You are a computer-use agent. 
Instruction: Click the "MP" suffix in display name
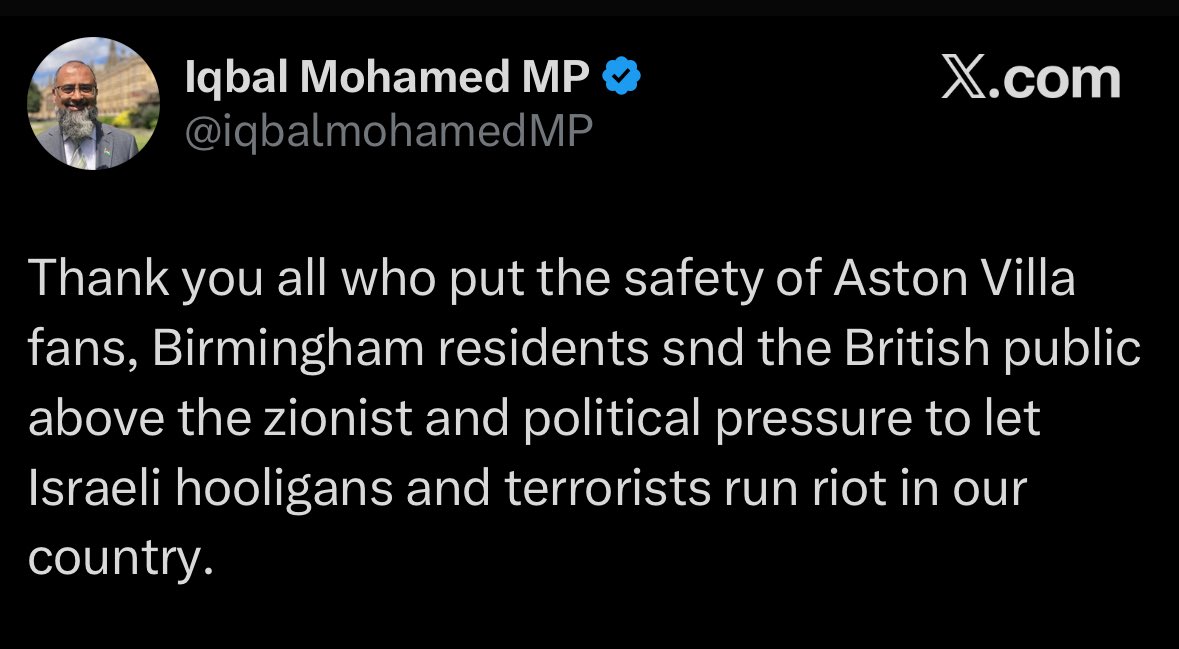pos(555,78)
